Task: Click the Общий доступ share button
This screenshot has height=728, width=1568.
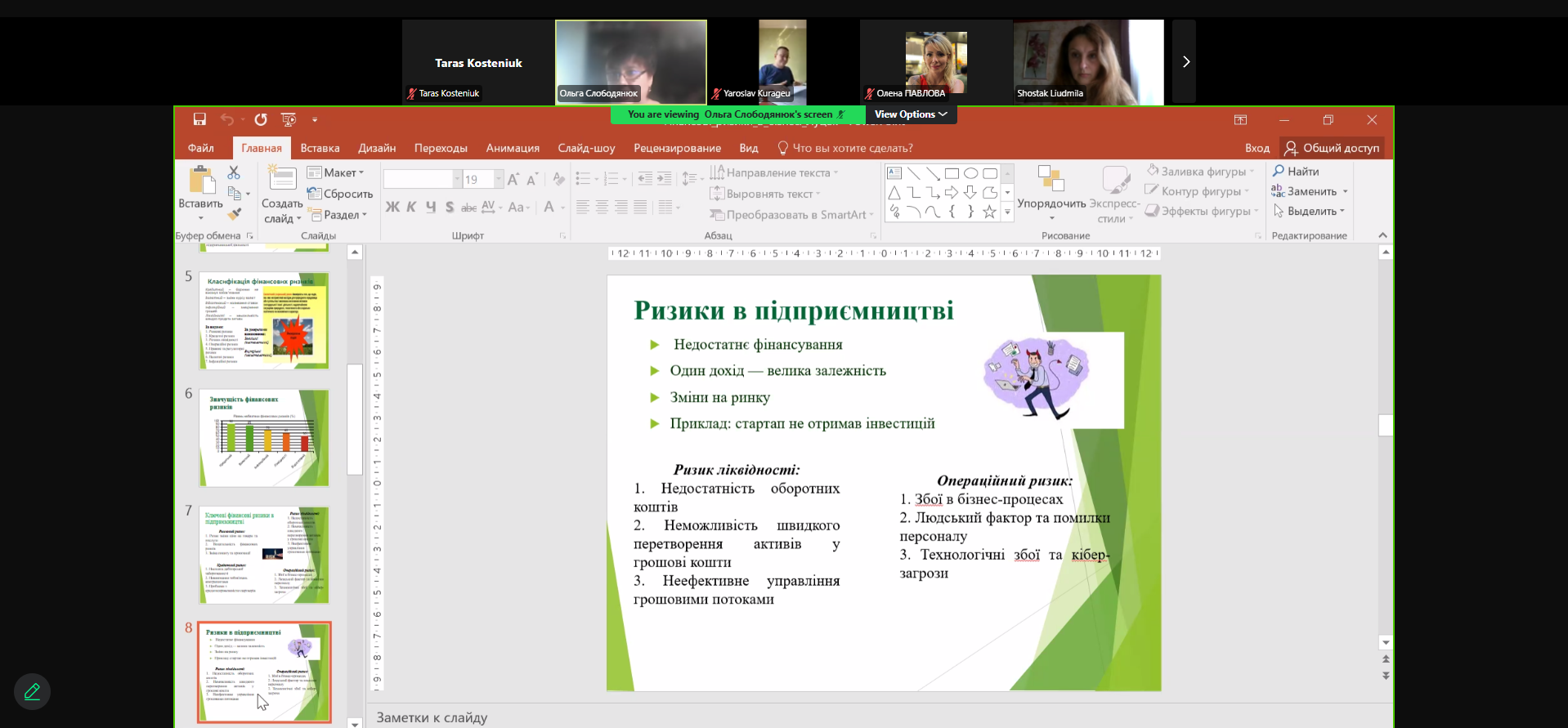Action: [x=1332, y=148]
